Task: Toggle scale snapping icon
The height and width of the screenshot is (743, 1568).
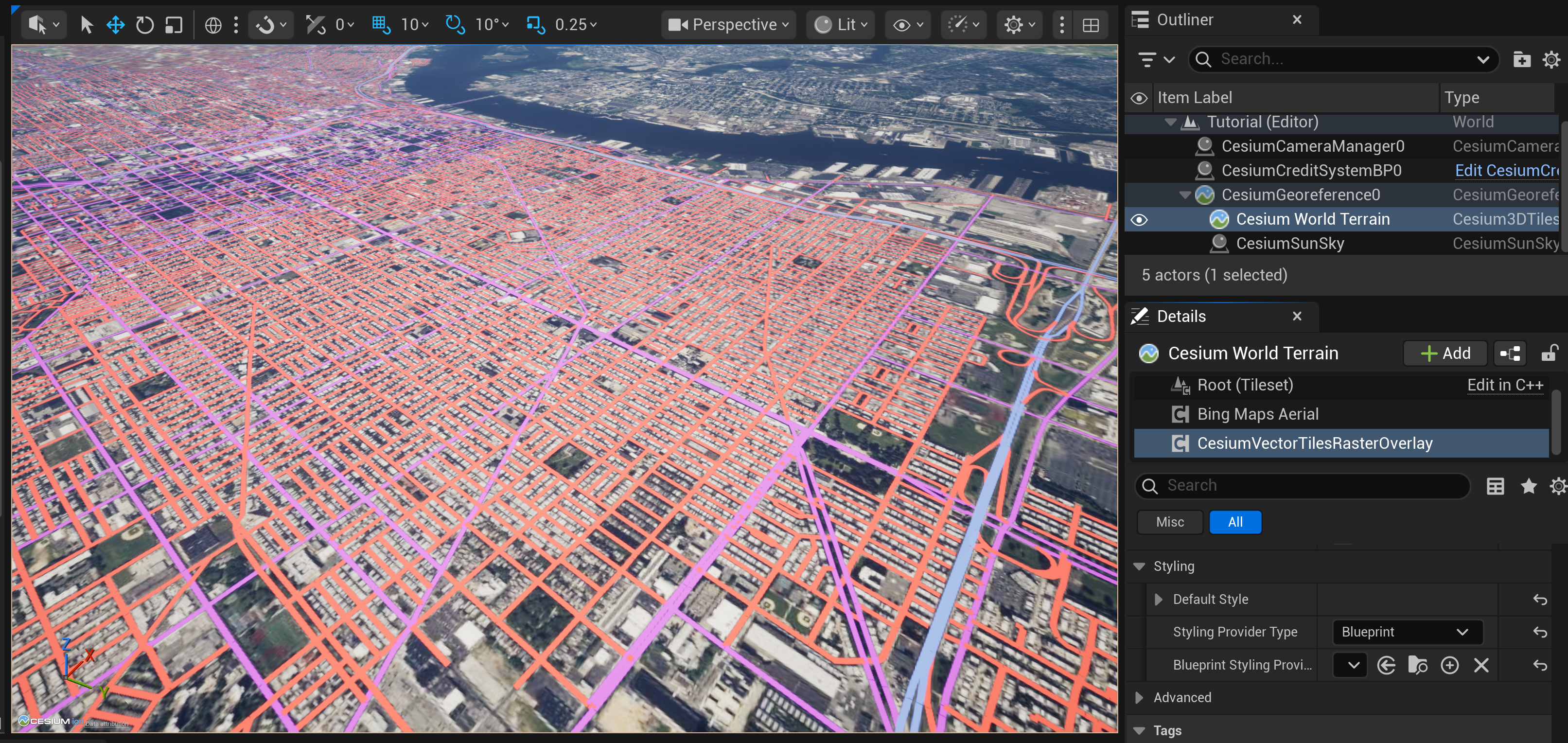Action: coord(536,25)
